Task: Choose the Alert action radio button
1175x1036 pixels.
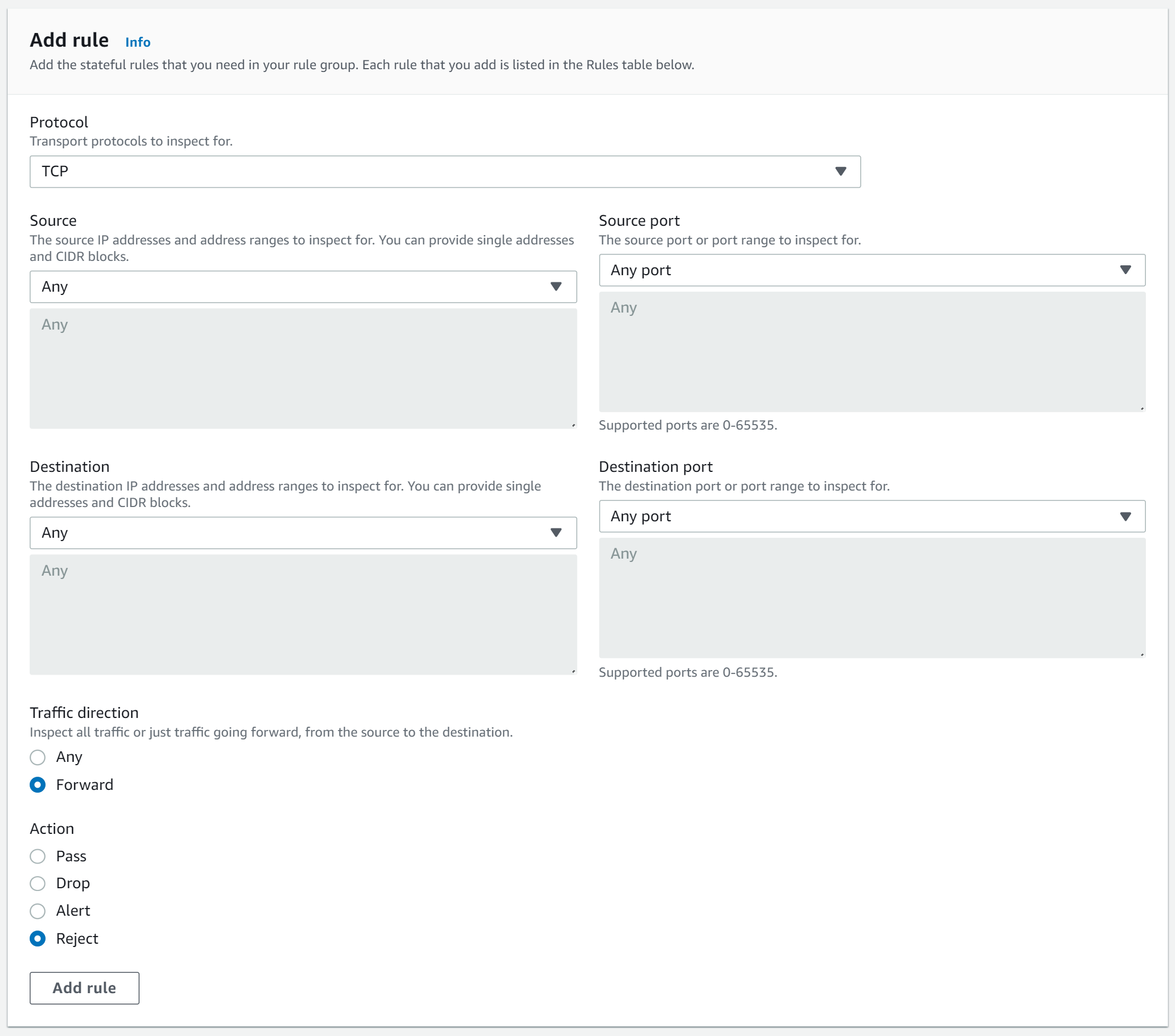Action: [x=38, y=911]
